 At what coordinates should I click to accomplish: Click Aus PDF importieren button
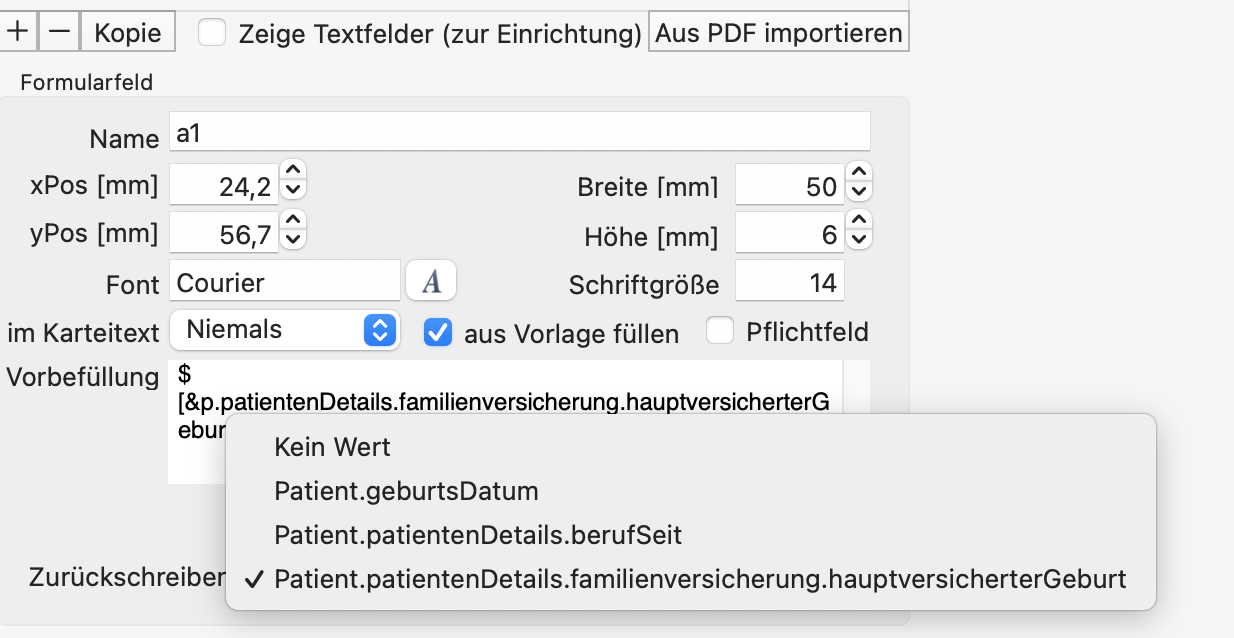click(778, 32)
